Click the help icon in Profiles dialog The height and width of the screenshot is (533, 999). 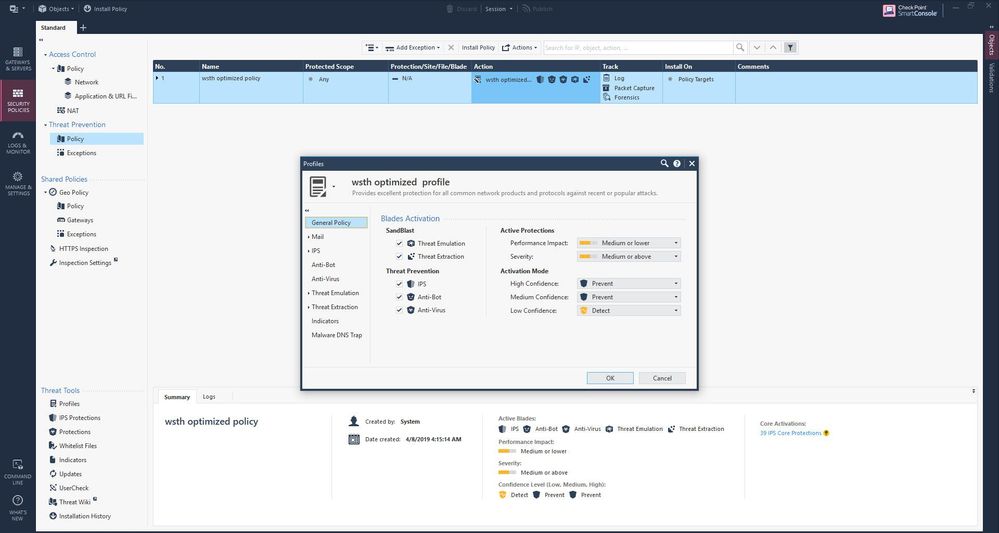click(x=677, y=163)
